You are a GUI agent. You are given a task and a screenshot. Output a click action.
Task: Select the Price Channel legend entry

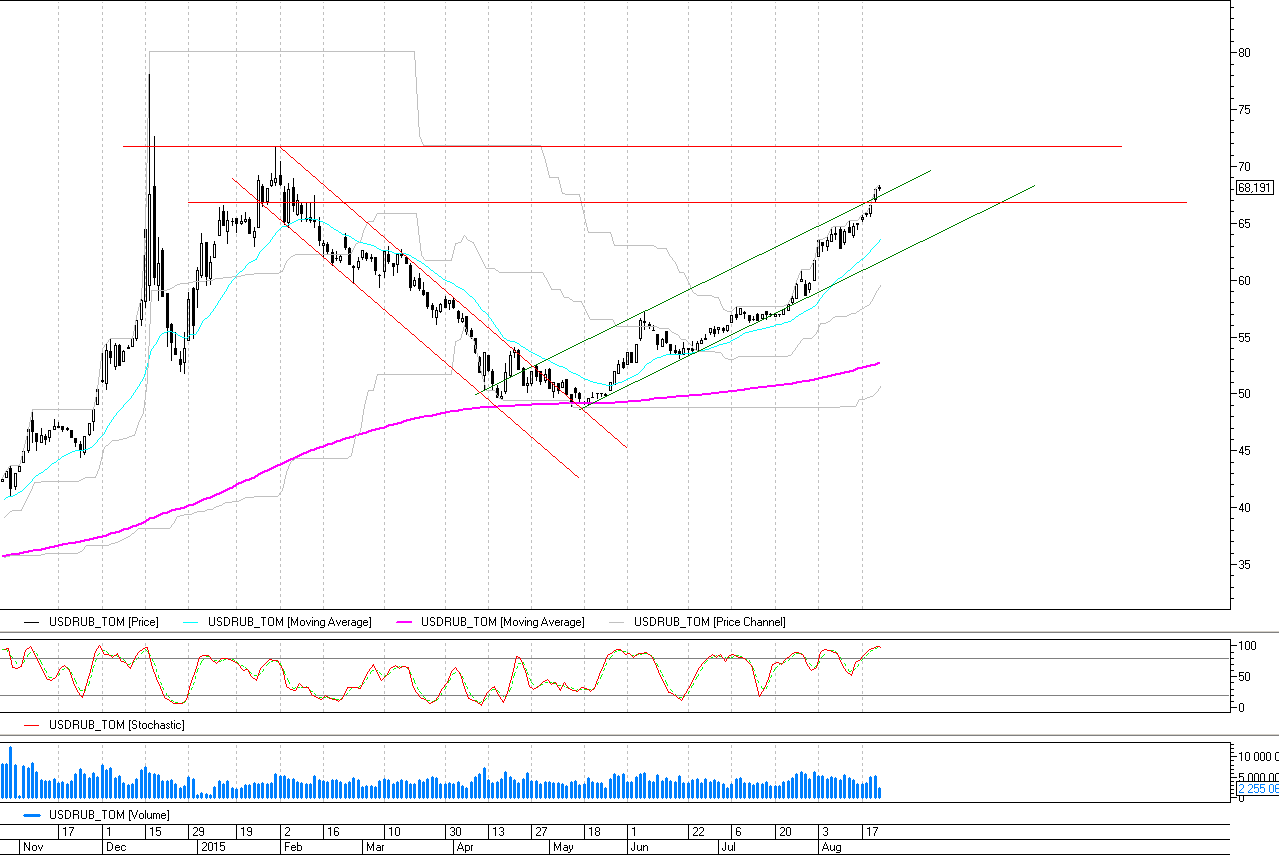click(x=709, y=622)
